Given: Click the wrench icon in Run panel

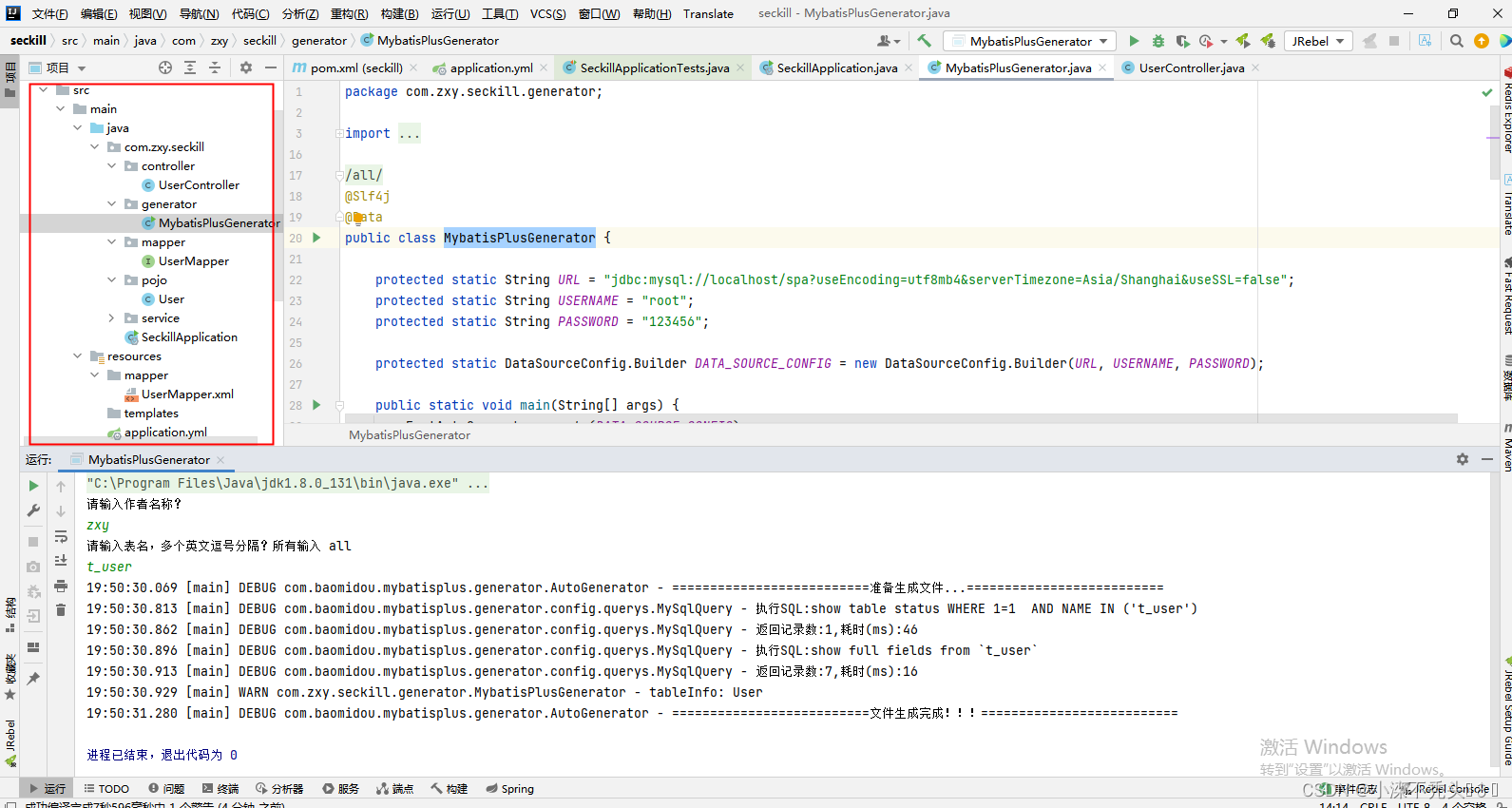Looking at the screenshot, I should pos(33,510).
